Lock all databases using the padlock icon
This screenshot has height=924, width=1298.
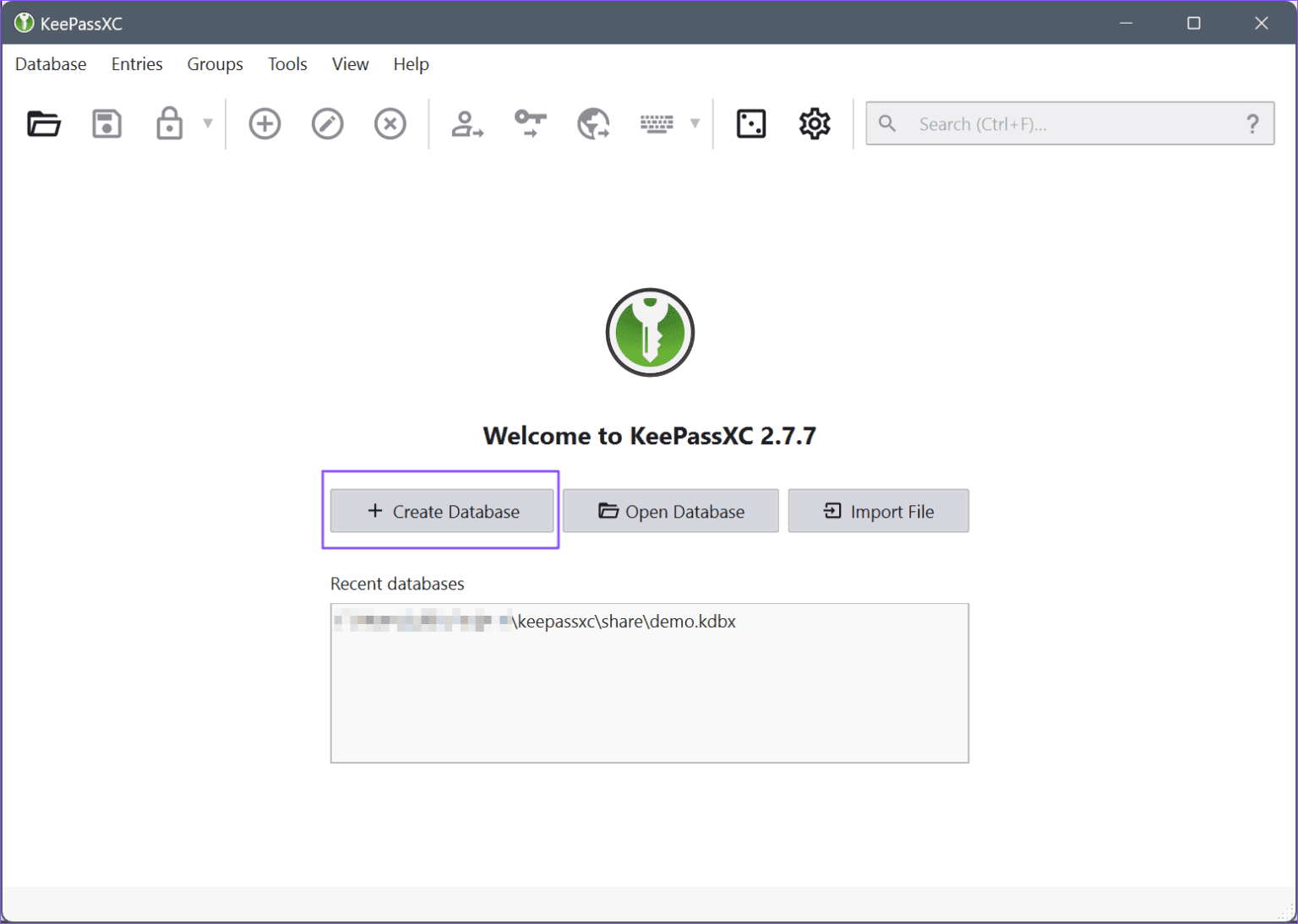click(x=169, y=123)
